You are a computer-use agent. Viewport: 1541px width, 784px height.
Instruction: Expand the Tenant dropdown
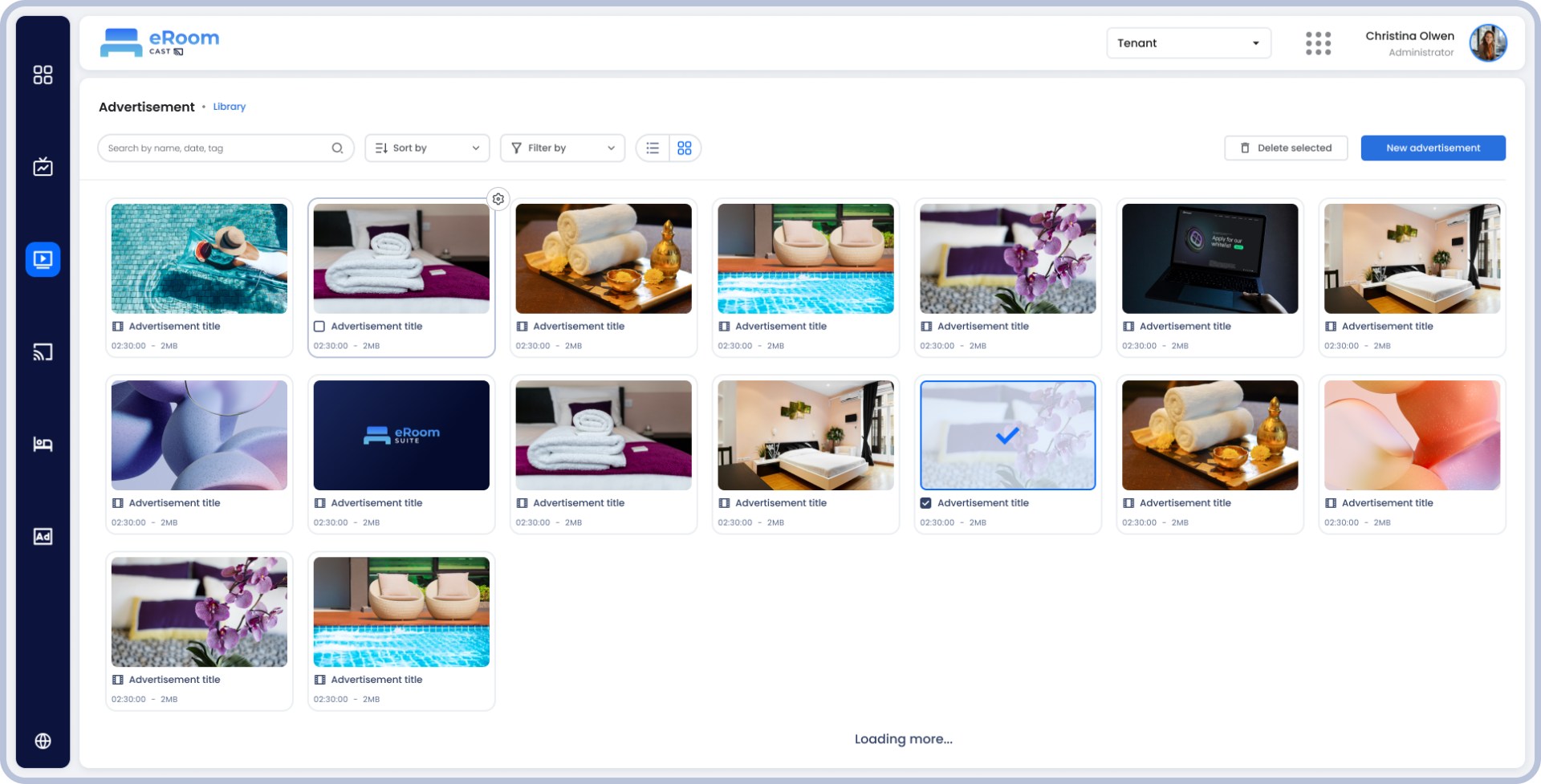tap(1188, 43)
